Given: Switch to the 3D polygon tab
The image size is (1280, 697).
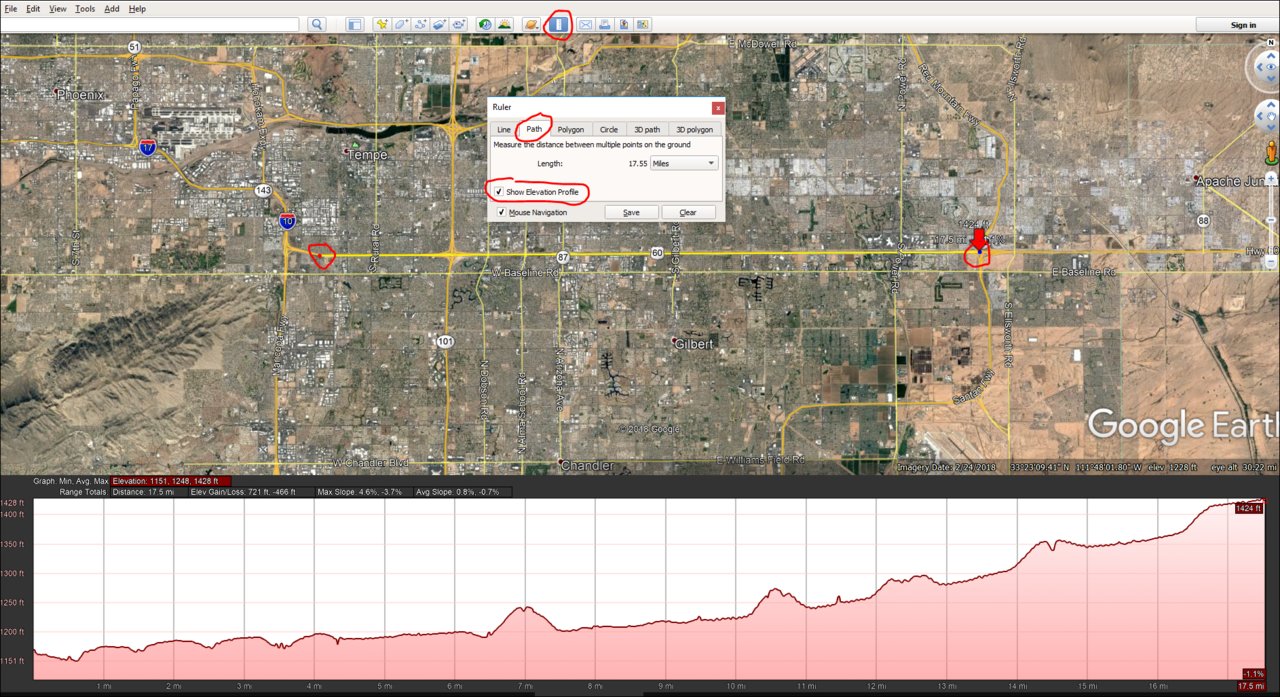Looking at the screenshot, I should (x=694, y=130).
